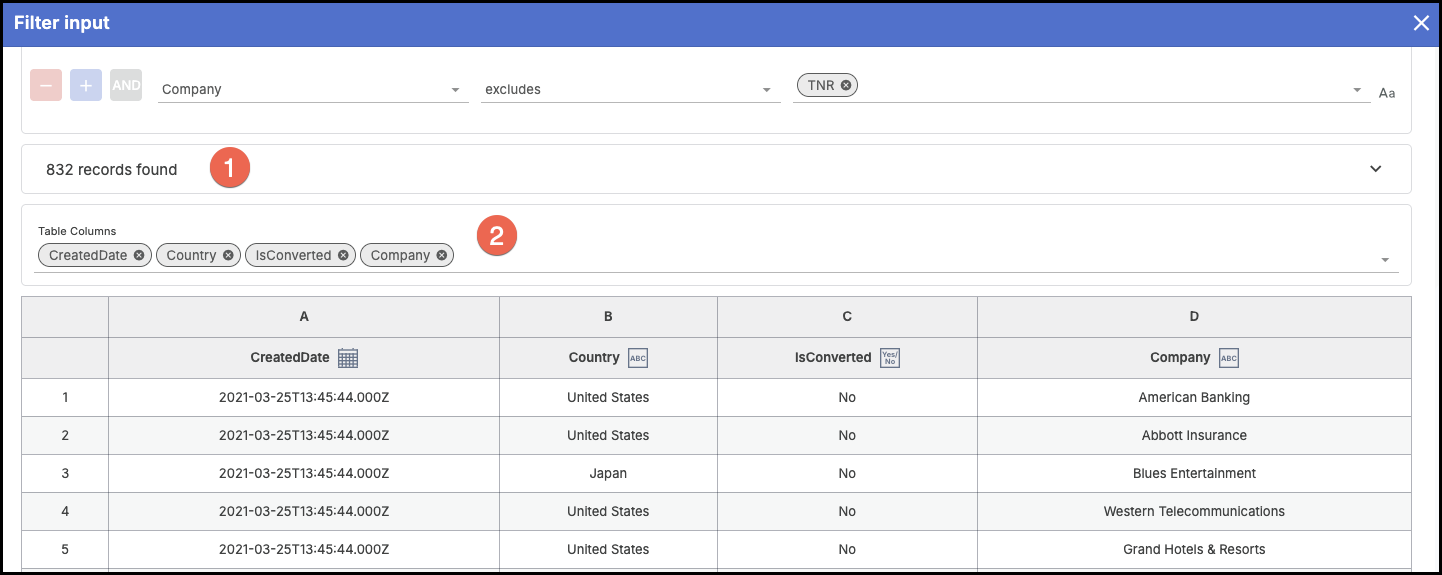The width and height of the screenshot is (1442, 575).
Task: Open the Table Columns dropdown arrow
Action: [x=1385, y=260]
